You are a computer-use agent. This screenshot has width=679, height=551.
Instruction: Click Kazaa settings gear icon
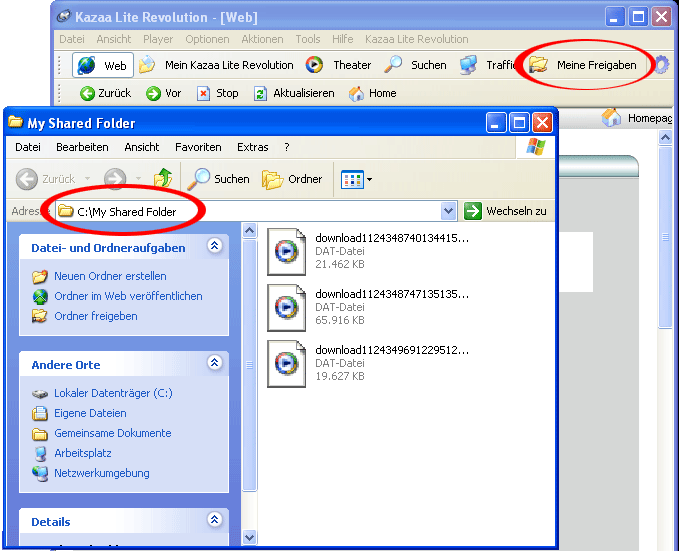tap(661, 65)
